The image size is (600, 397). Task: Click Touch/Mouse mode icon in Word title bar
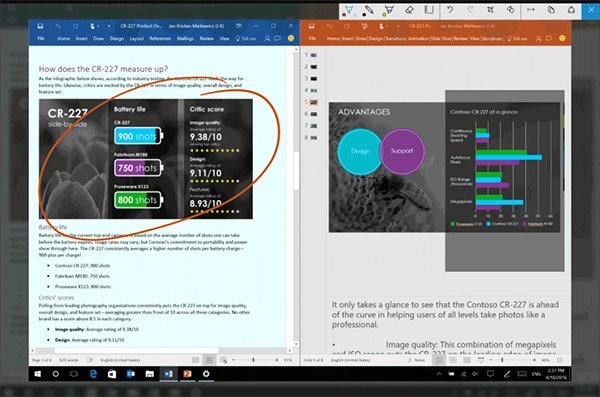92,26
